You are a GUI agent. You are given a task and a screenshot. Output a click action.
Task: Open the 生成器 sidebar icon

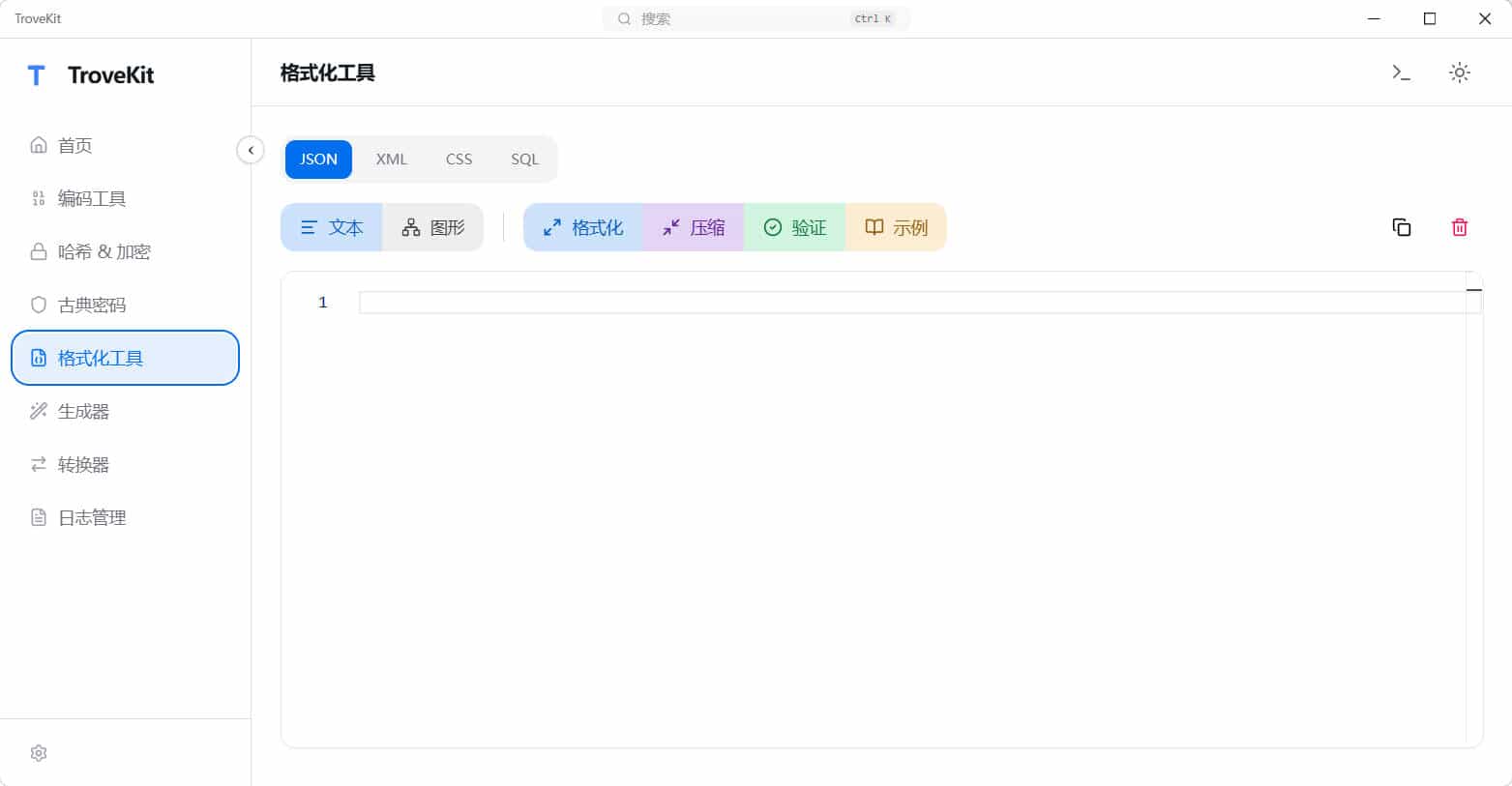pos(38,411)
